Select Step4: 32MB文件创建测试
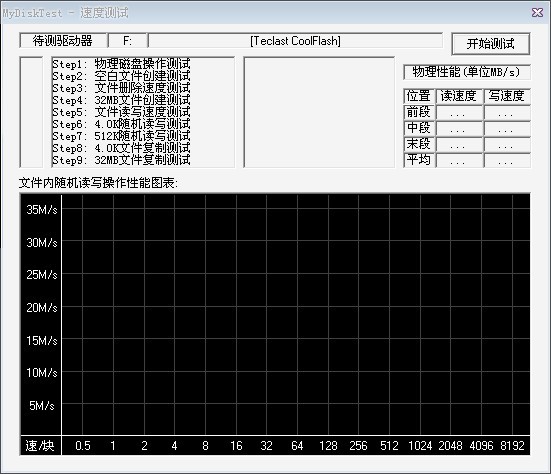The height and width of the screenshot is (474, 551). click(122, 100)
